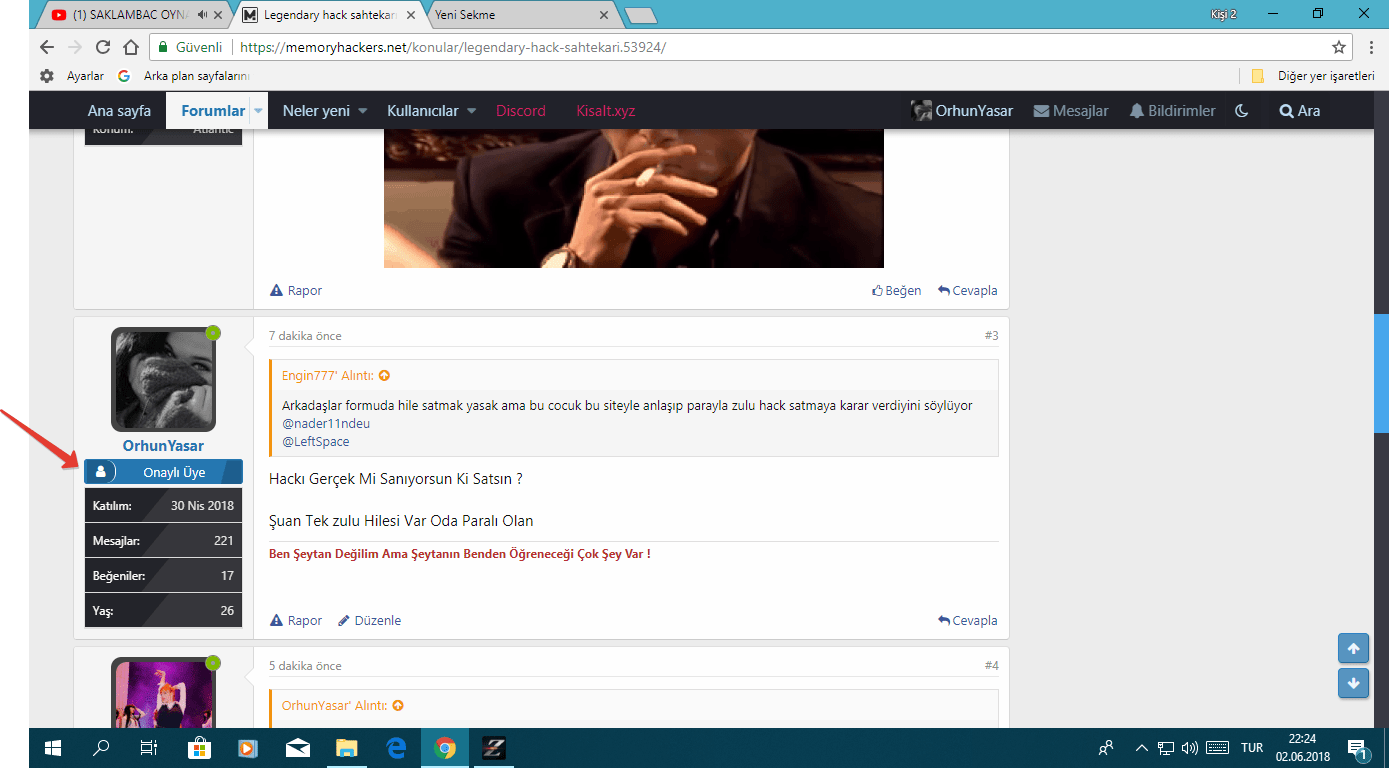Image resolution: width=1389 pixels, height=768 pixels.
Task: Open post #3 permalink
Action: tap(991, 336)
